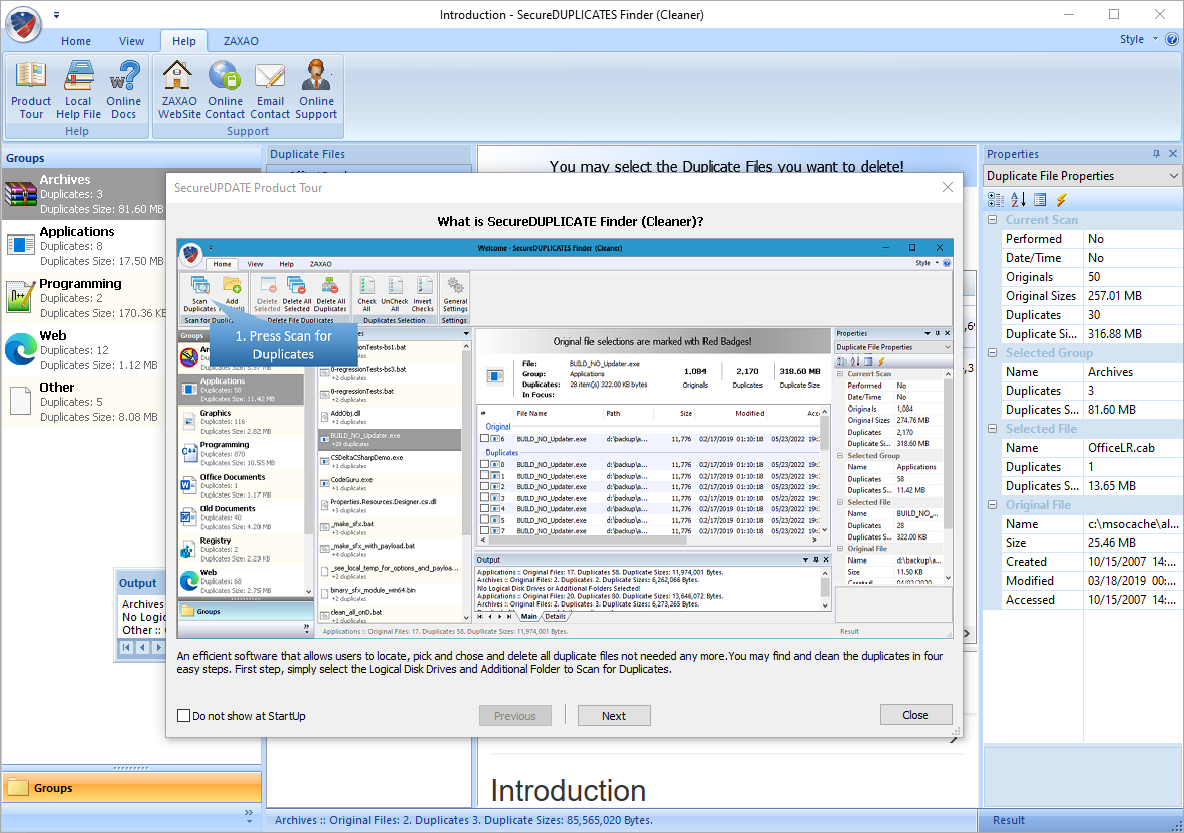The width and height of the screenshot is (1184, 833).
Task: Click the lightning bolt icon in Properties
Action: point(1062,199)
